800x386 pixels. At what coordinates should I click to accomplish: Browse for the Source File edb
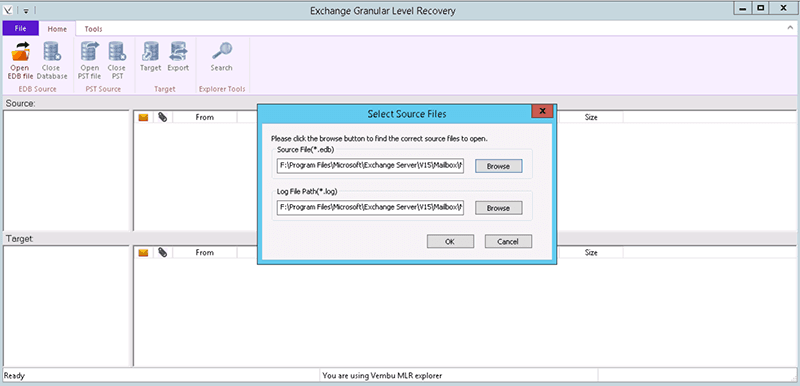pyautogui.click(x=498, y=166)
